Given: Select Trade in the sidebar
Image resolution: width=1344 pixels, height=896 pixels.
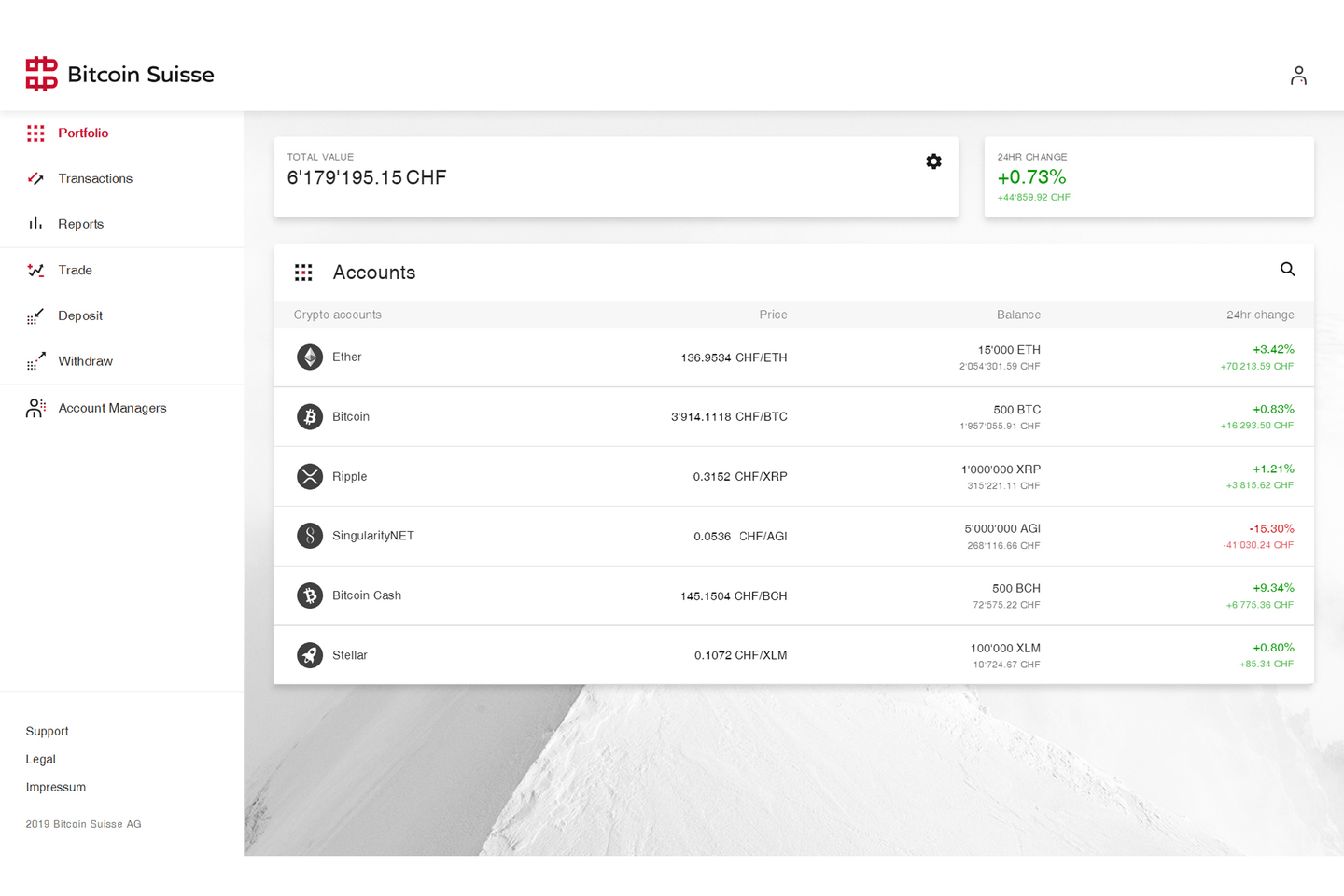Looking at the screenshot, I should (x=75, y=271).
